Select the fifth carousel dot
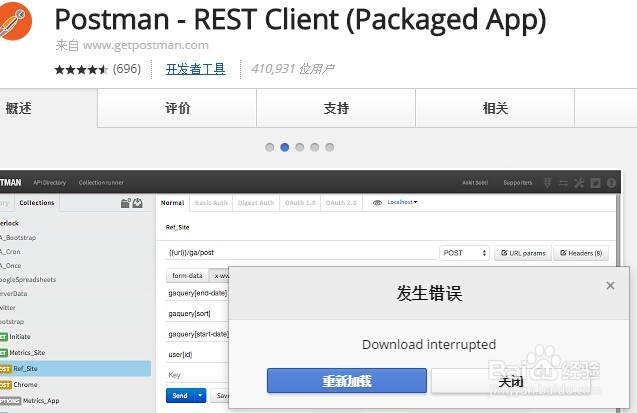The image size is (637, 413). point(329,147)
